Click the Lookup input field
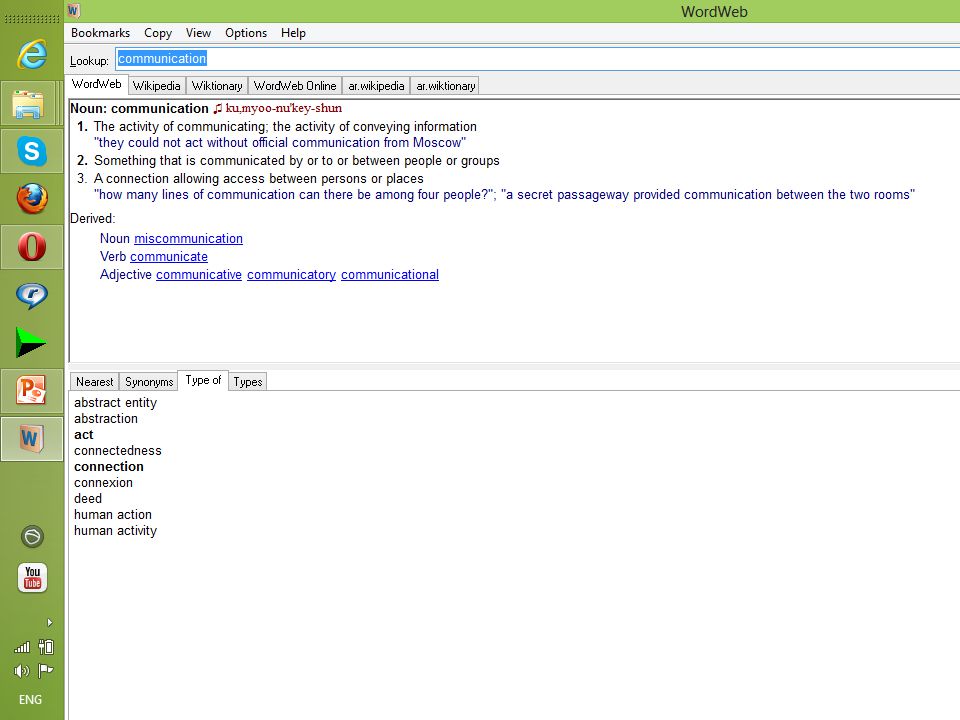This screenshot has width=960, height=720. tap(538, 59)
